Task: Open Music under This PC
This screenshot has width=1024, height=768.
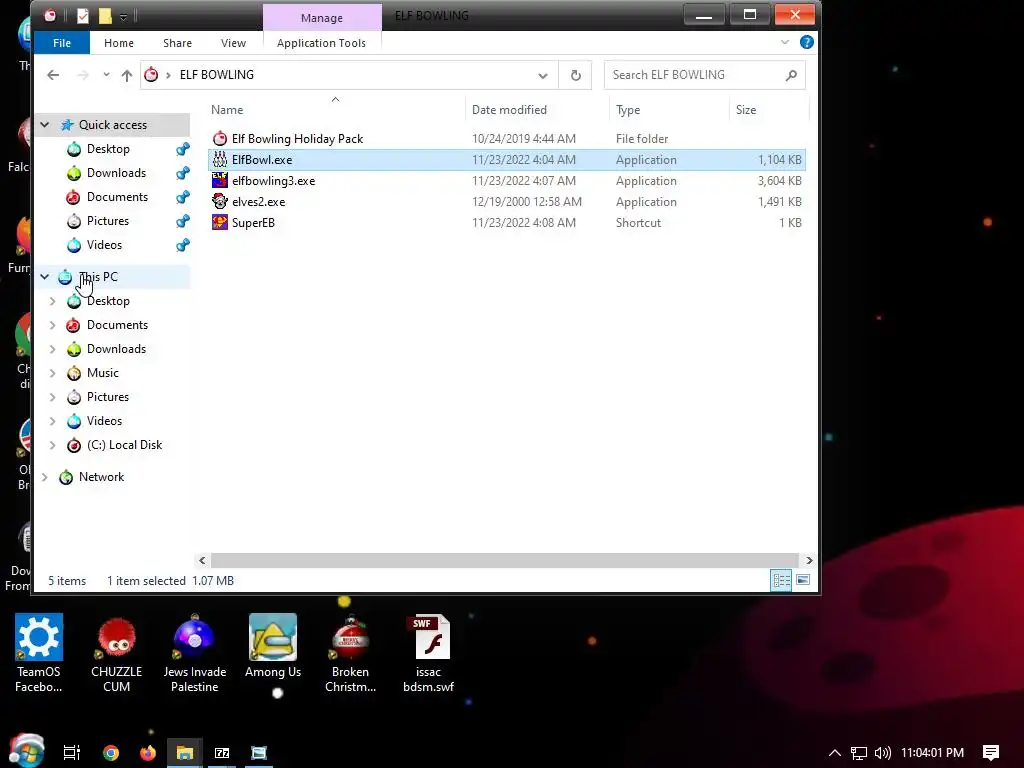Action: coord(103,373)
